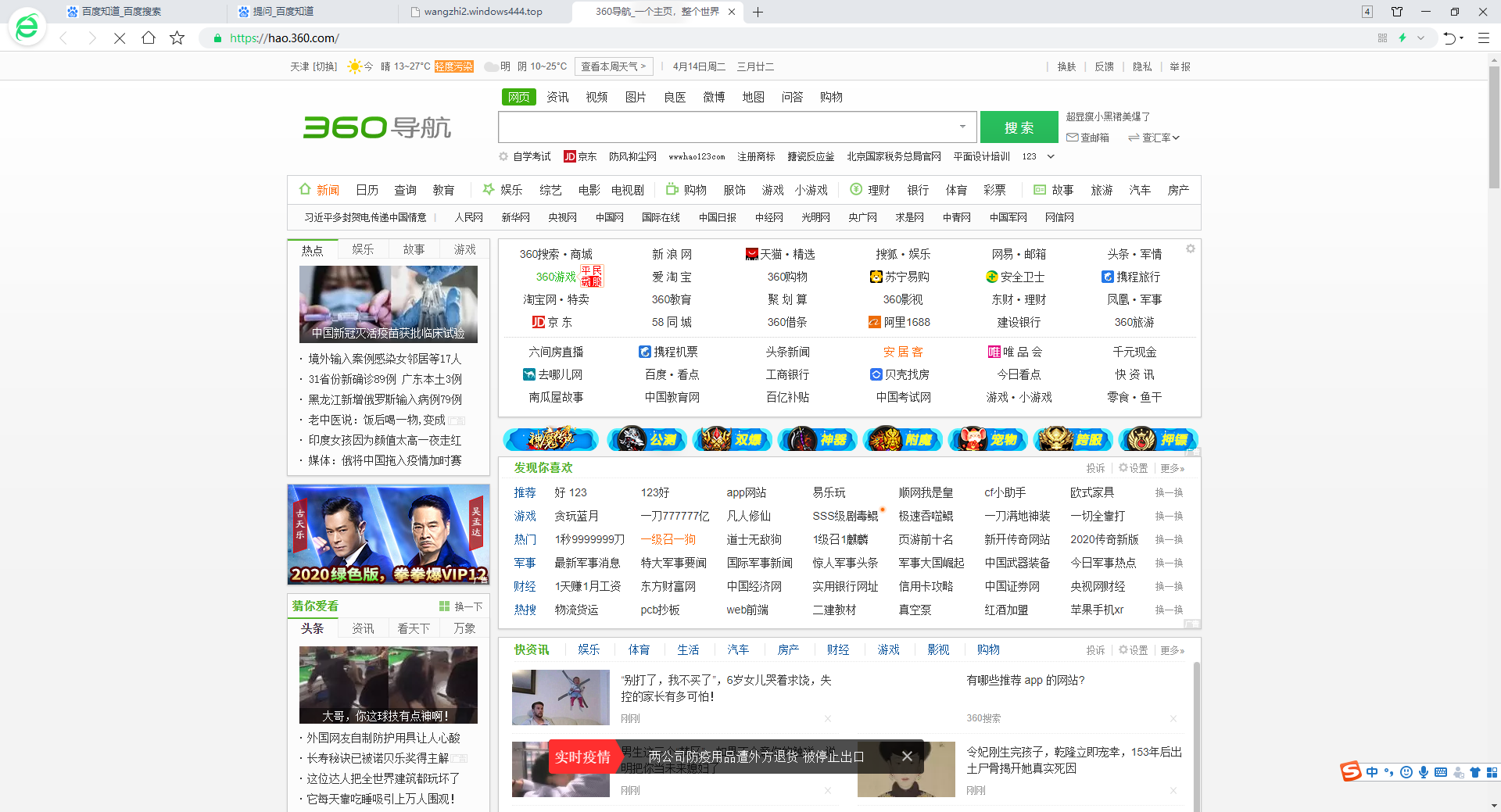Select the 体育 tab in 快资讯
This screenshot has height=812, width=1501.
639,649
